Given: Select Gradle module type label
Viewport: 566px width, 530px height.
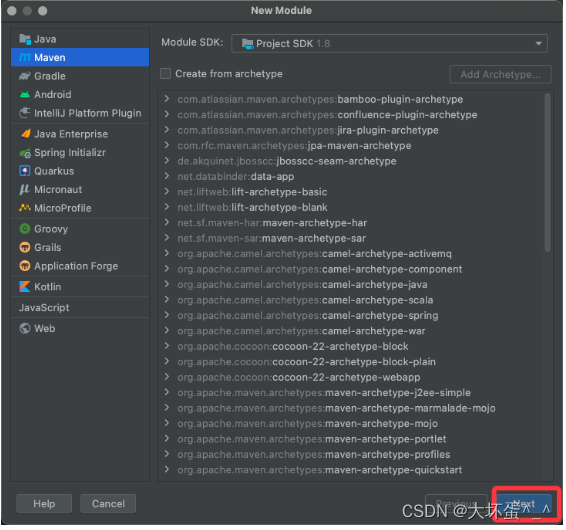Looking at the screenshot, I should click(50, 76).
